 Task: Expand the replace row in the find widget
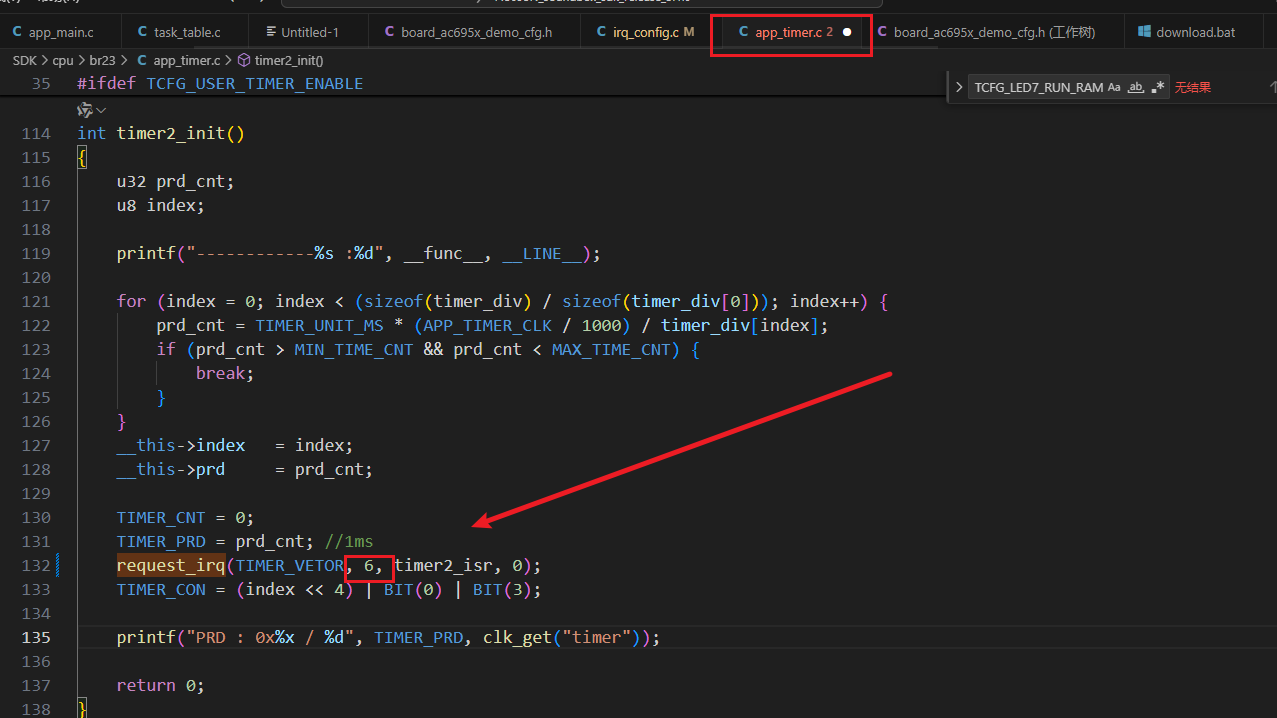tap(959, 87)
